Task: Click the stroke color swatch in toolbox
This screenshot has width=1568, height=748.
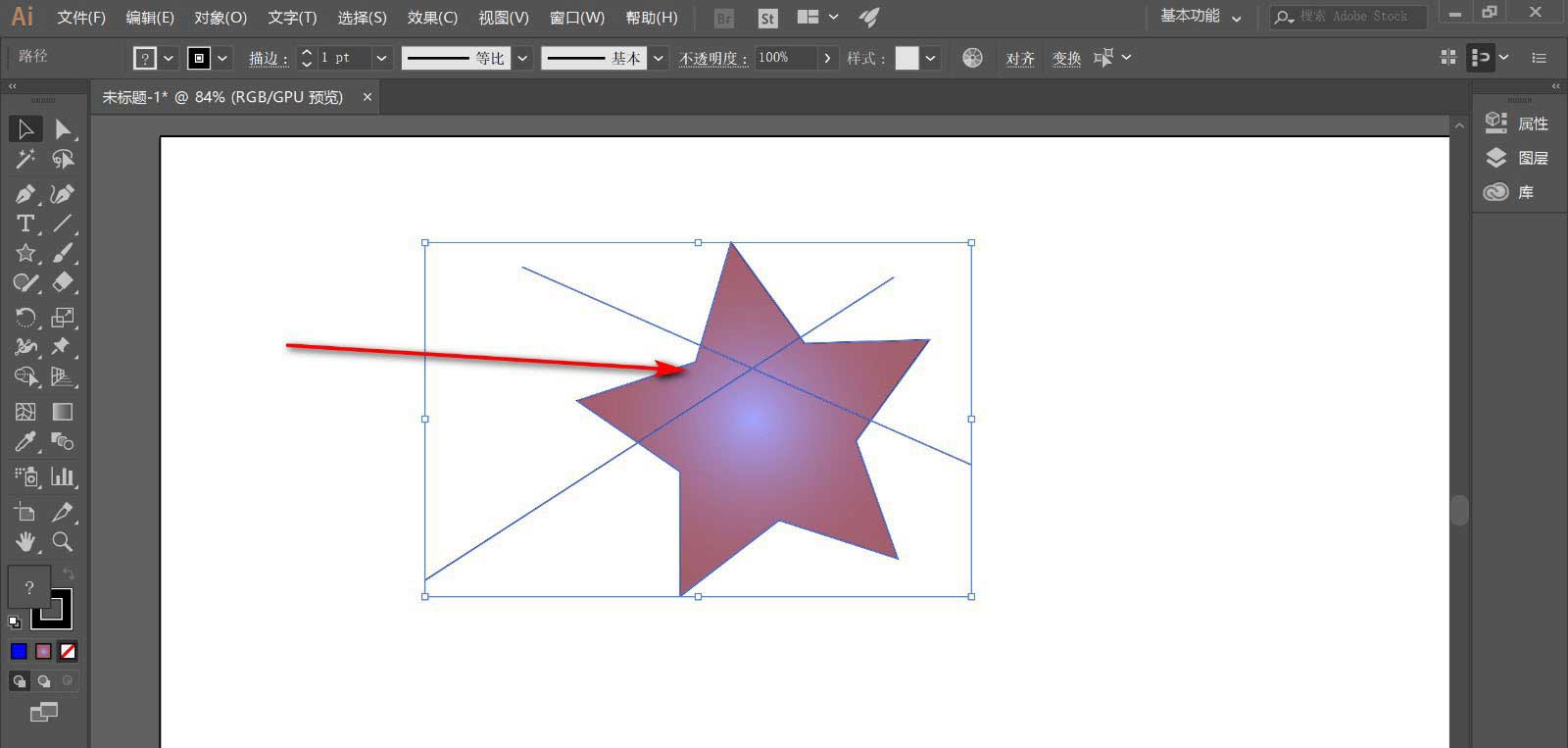Action: [59, 616]
